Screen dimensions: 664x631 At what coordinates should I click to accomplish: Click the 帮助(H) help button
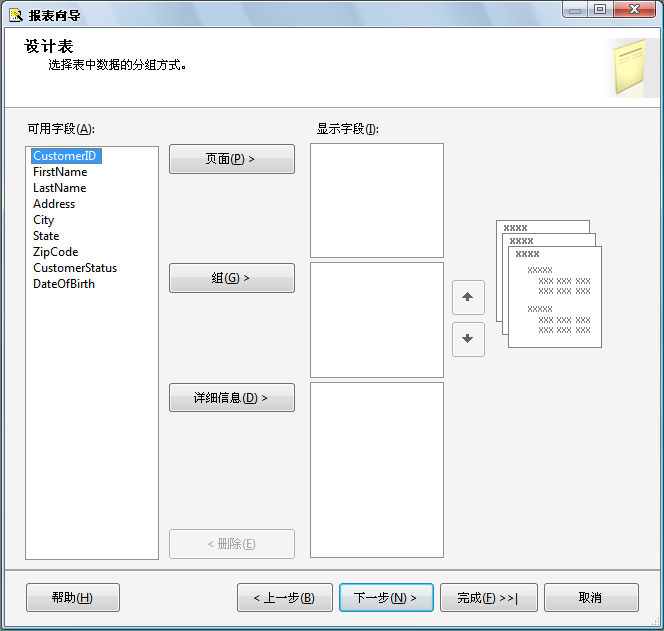pyautogui.click(x=73, y=598)
